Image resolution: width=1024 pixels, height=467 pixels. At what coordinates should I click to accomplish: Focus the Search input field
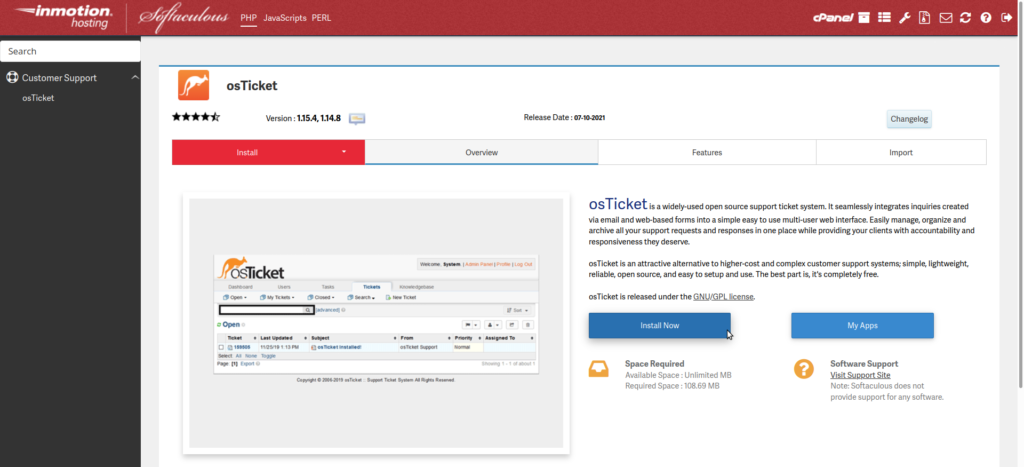pyautogui.click(x=70, y=51)
